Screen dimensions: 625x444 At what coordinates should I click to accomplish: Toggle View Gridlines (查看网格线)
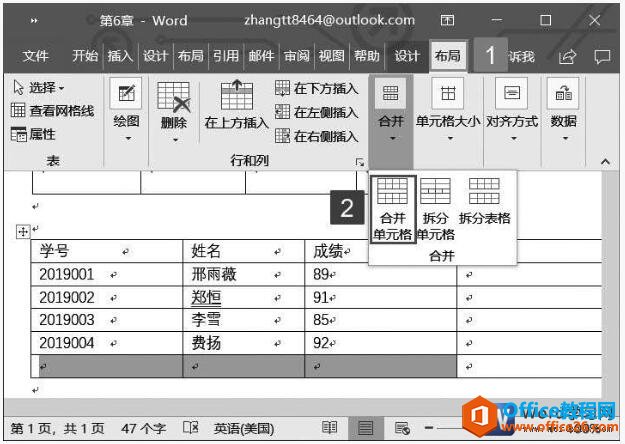(x=51, y=111)
